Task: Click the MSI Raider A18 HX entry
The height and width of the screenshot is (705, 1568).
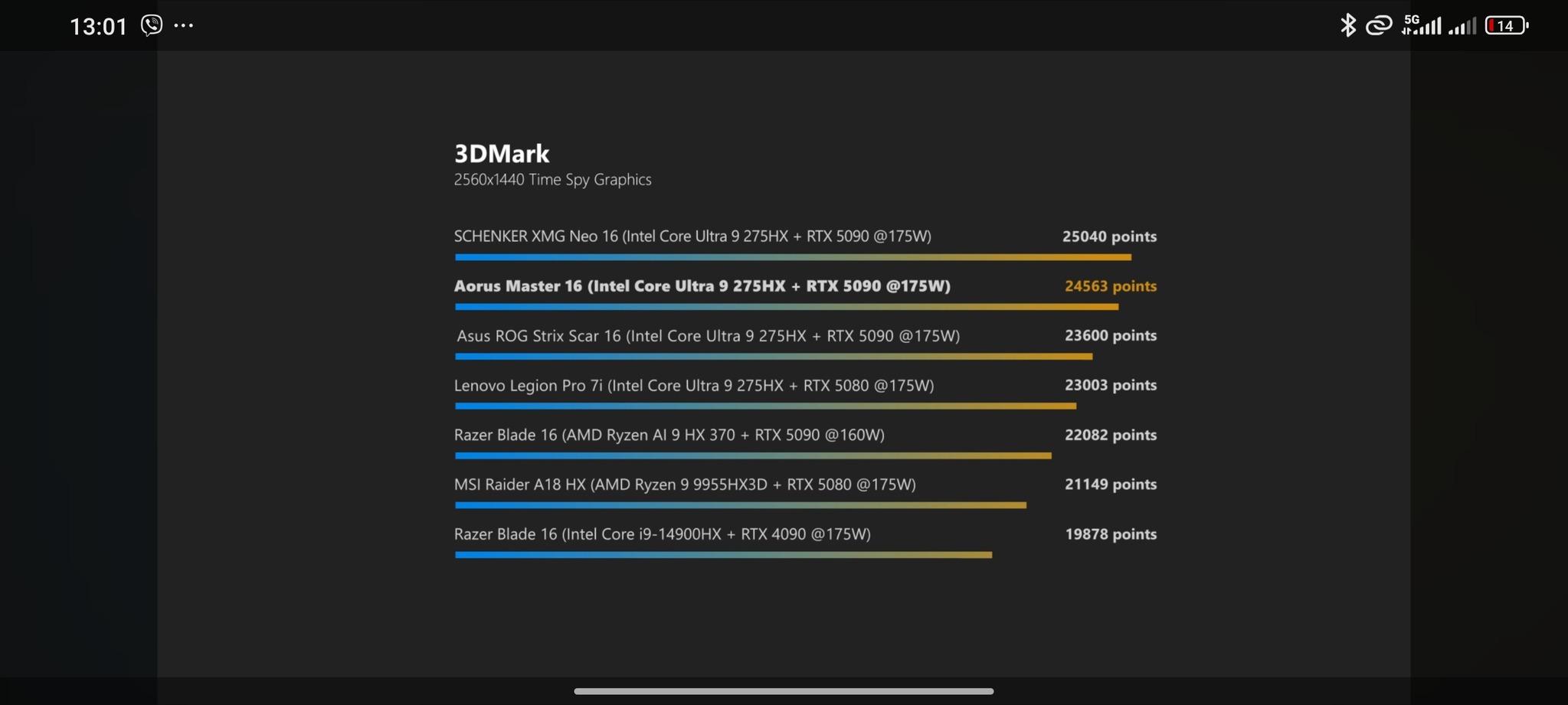Action: click(x=685, y=485)
